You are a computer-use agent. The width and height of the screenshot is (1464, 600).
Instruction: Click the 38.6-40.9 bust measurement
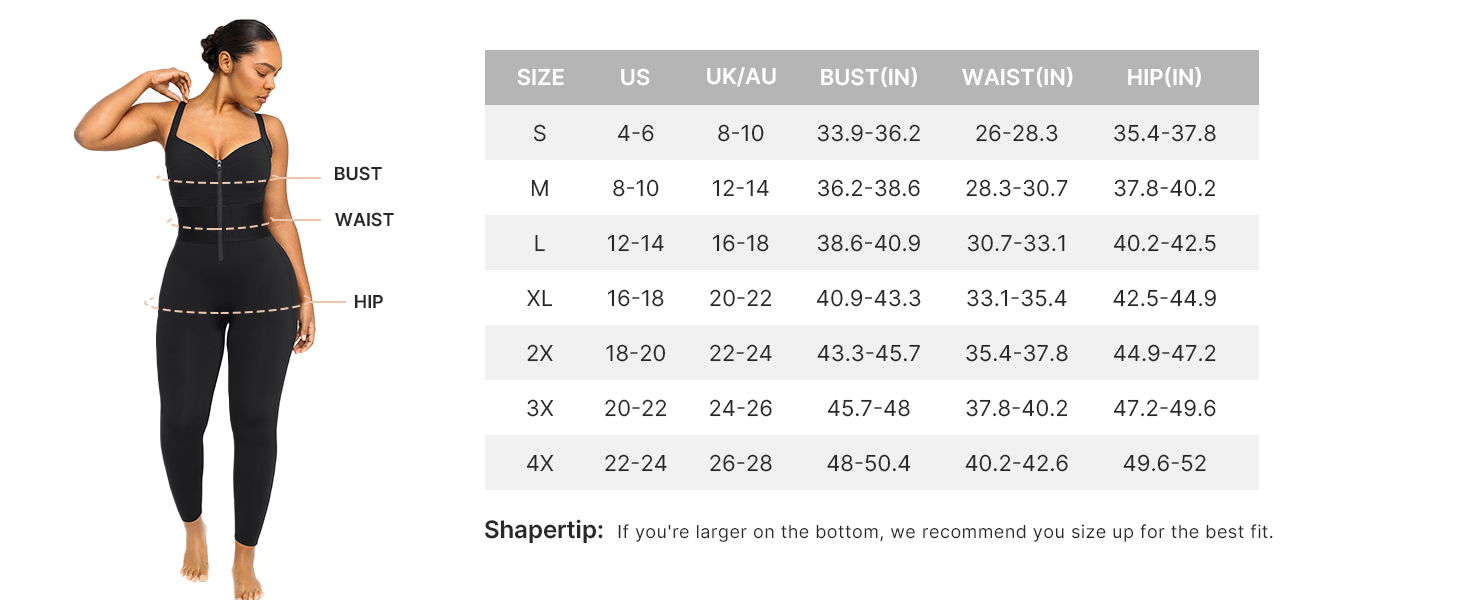pyautogui.click(x=869, y=243)
